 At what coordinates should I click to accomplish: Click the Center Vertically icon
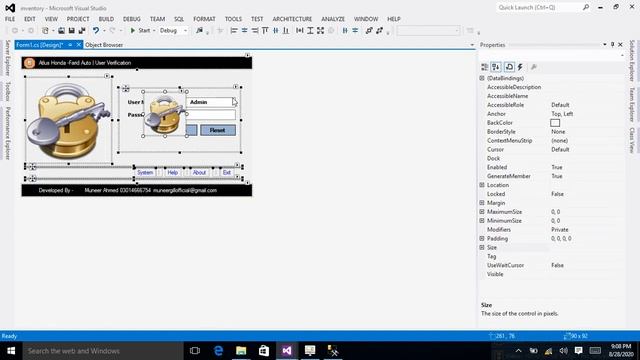[x=355, y=31]
